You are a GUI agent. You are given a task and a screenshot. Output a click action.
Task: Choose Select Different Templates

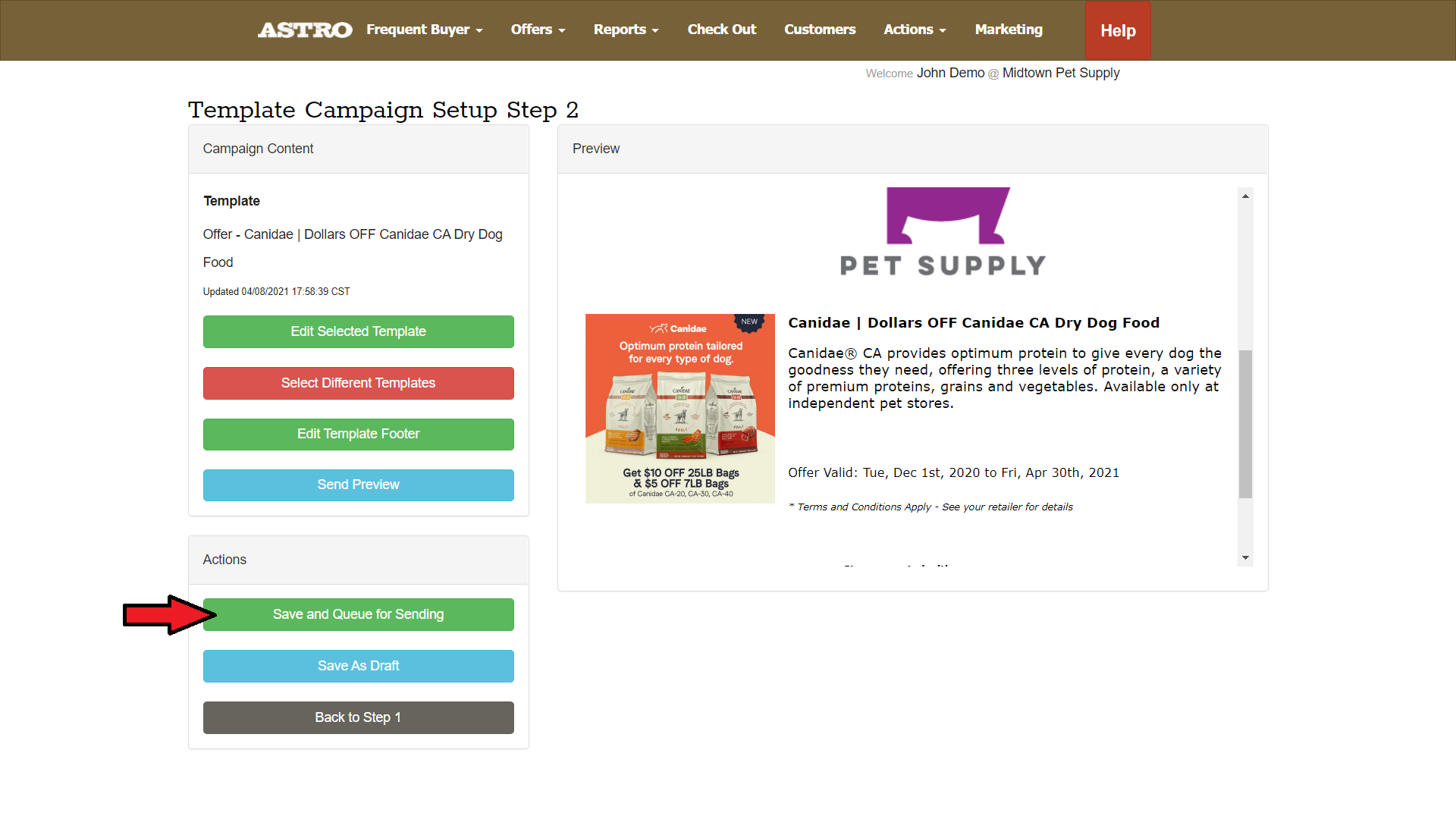point(358,383)
